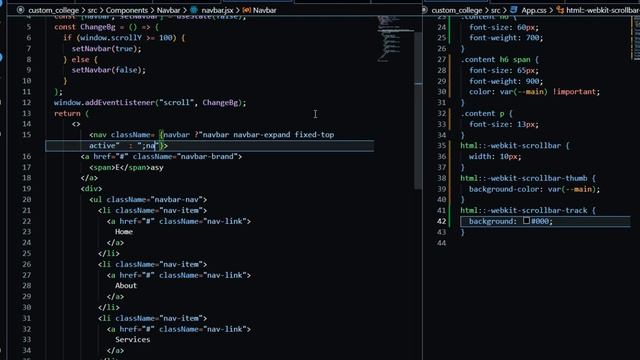Click the symbol icon before html::-webkit-scrollbar breadcrumb
640x360 pixels.
point(560,10)
